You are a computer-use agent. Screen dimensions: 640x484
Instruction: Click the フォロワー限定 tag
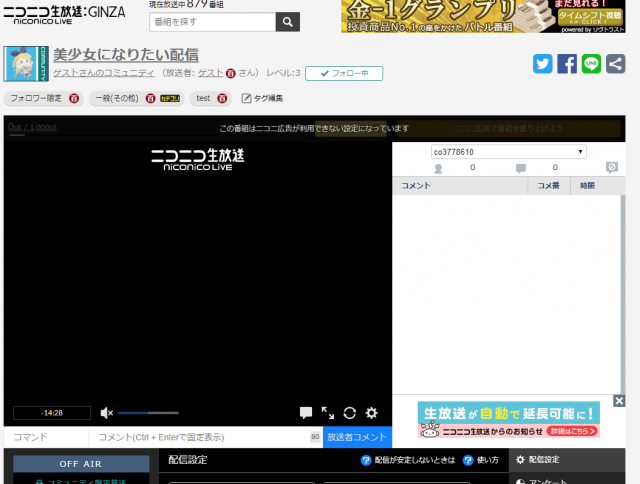click(x=36, y=98)
